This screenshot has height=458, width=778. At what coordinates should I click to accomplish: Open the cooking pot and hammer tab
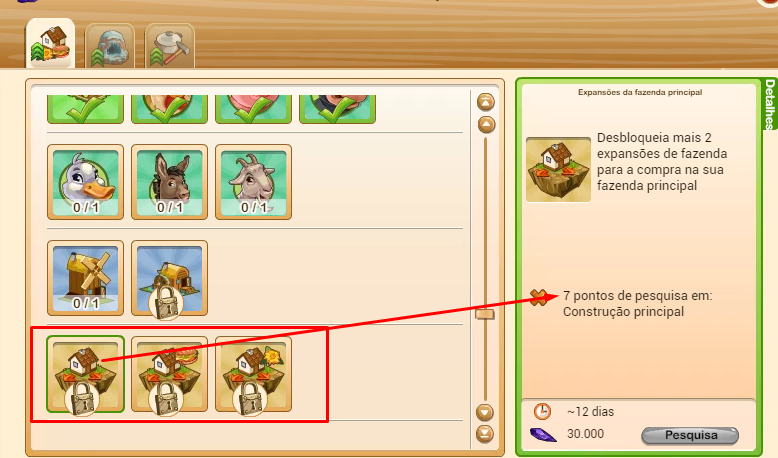point(169,47)
